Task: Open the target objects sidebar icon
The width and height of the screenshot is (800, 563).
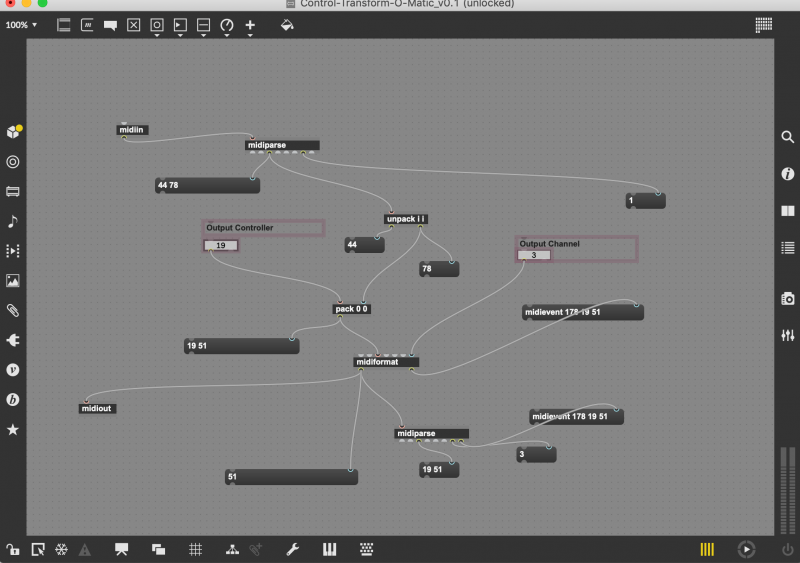Action: [13, 162]
